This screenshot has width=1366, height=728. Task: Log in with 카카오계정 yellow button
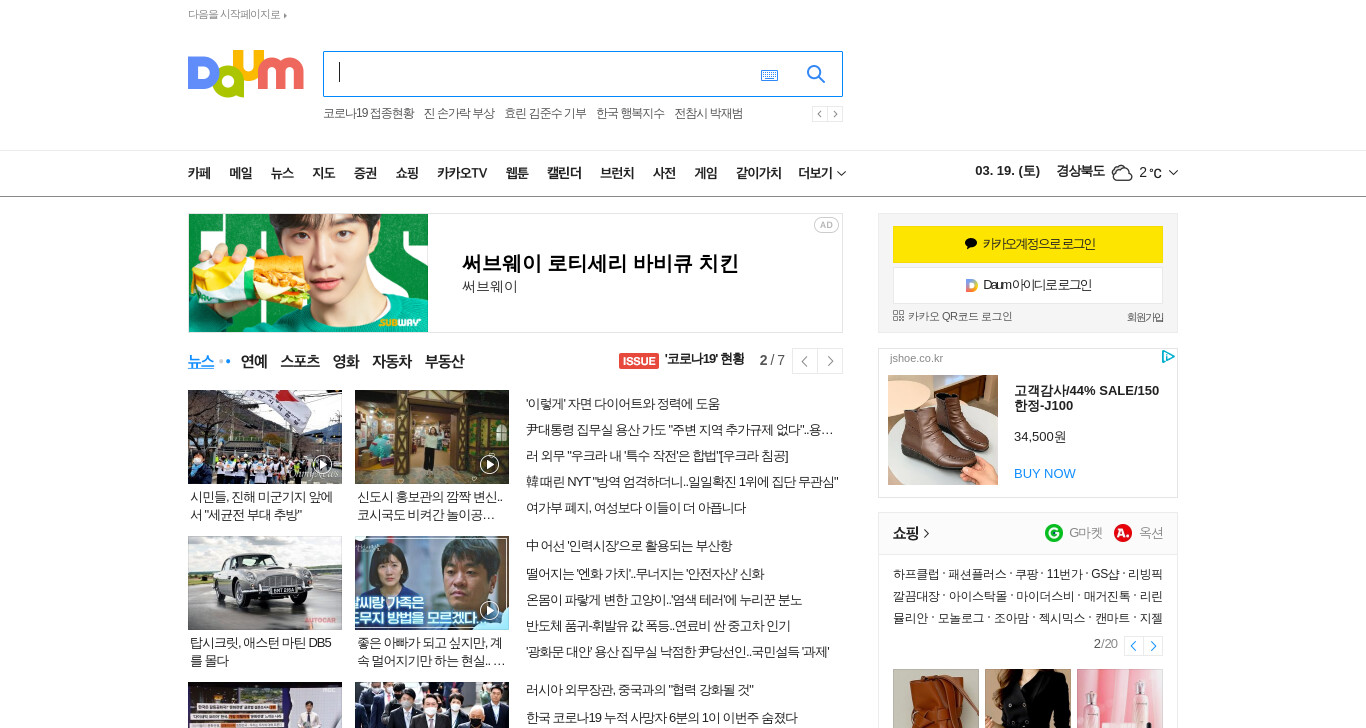tap(1028, 244)
